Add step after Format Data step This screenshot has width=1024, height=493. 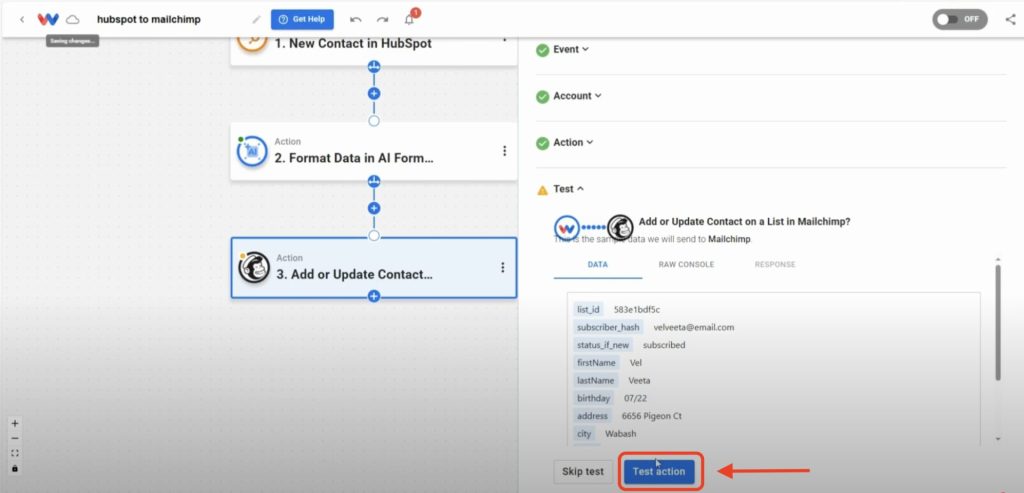[x=374, y=208]
